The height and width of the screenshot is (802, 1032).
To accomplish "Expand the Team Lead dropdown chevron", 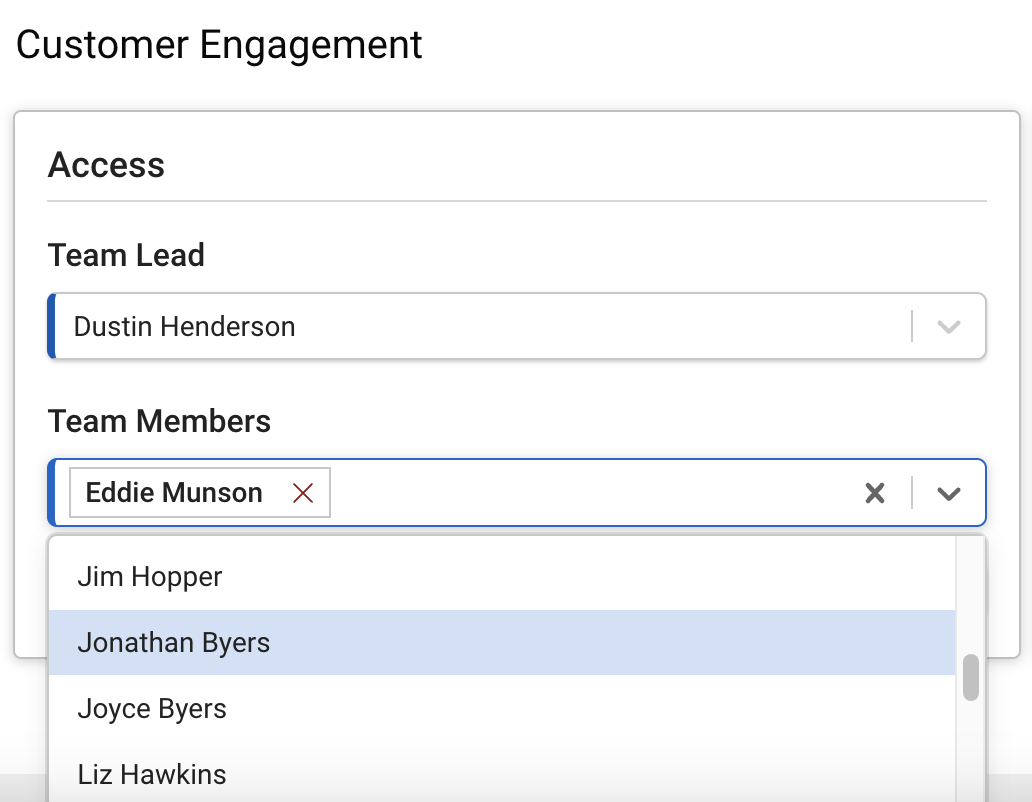I will [x=948, y=326].
